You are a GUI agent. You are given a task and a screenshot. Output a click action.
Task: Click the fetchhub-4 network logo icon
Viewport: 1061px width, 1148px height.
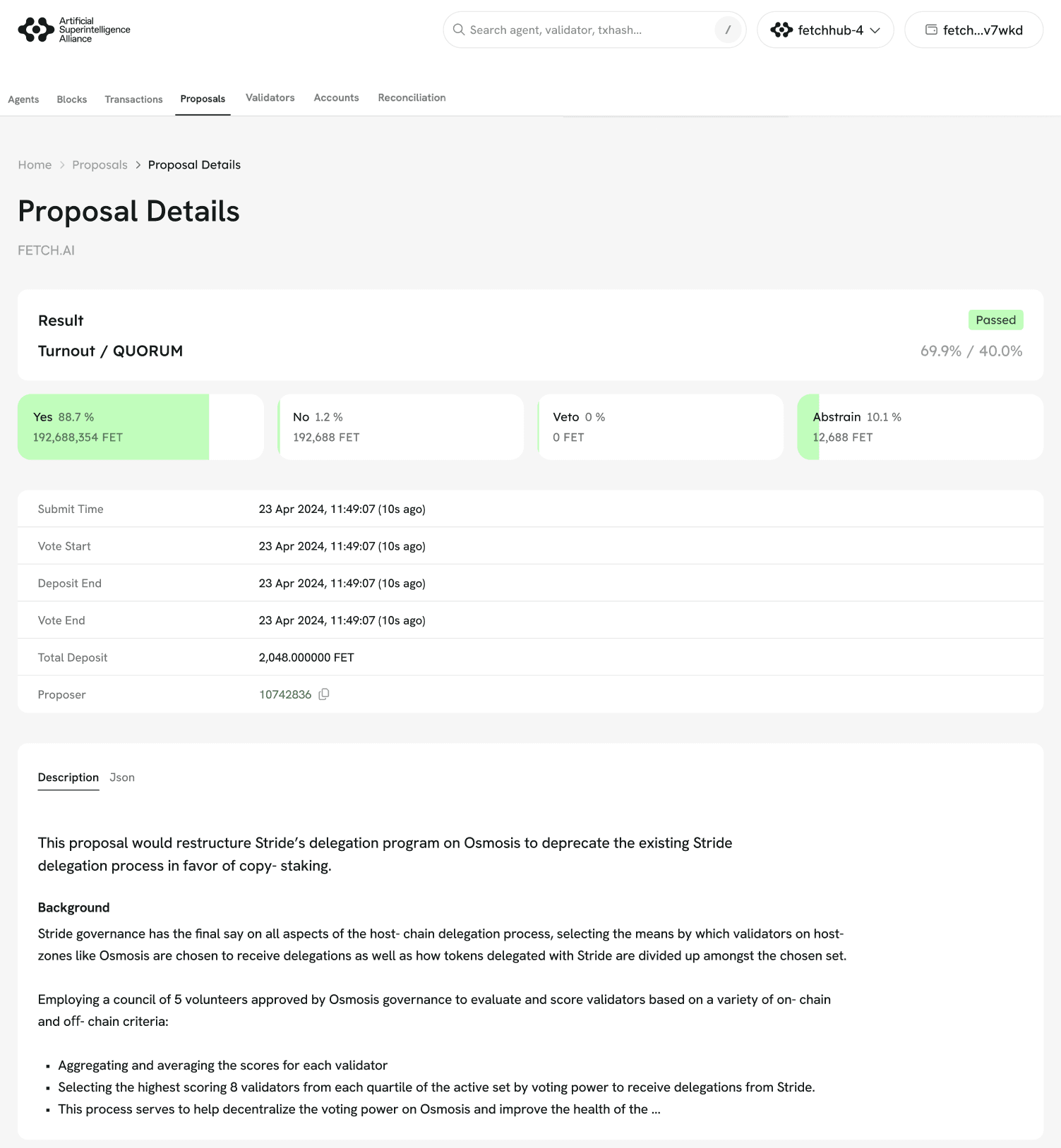[x=781, y=30]
